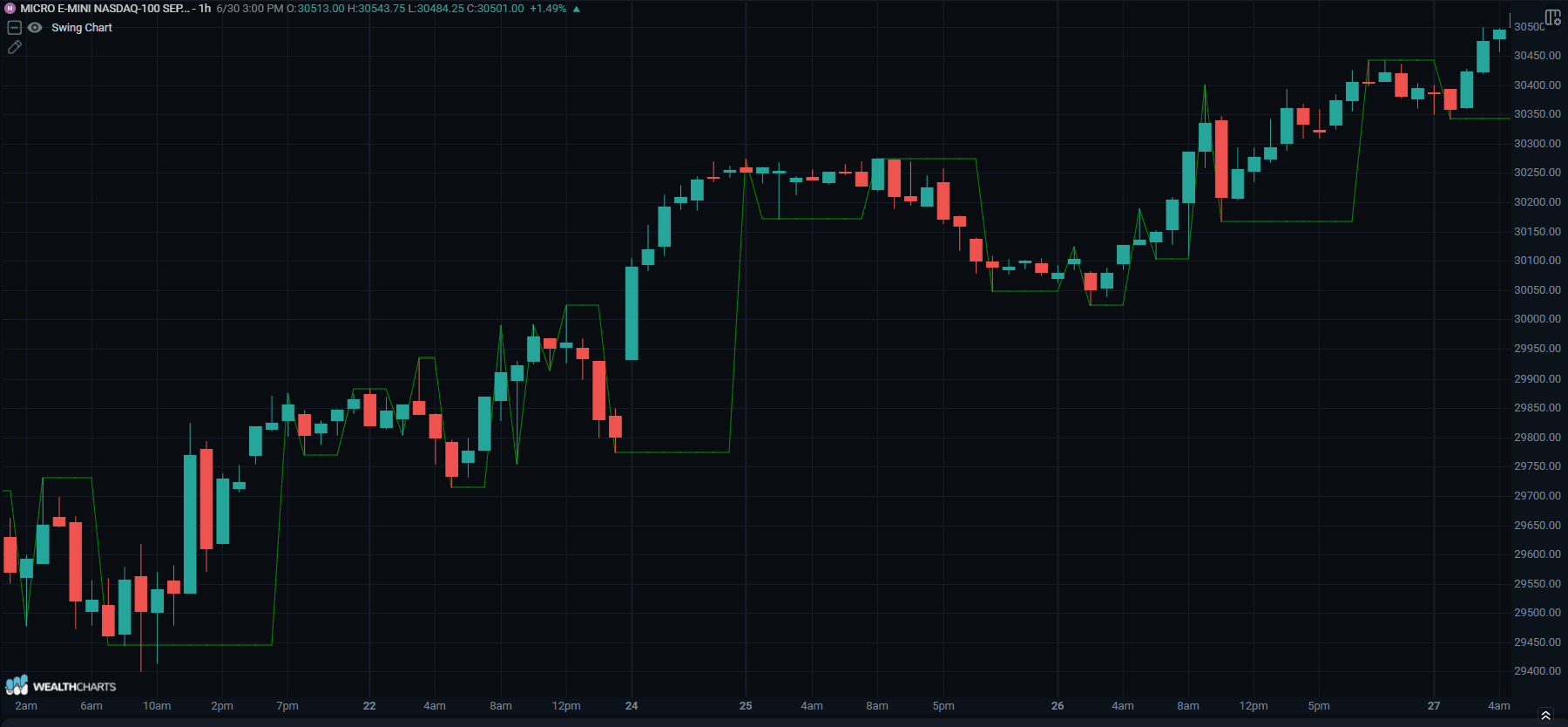Click the 30050.00 price axis label
This screenshot has height=727, width=1568.
[x=1538, y=290]
